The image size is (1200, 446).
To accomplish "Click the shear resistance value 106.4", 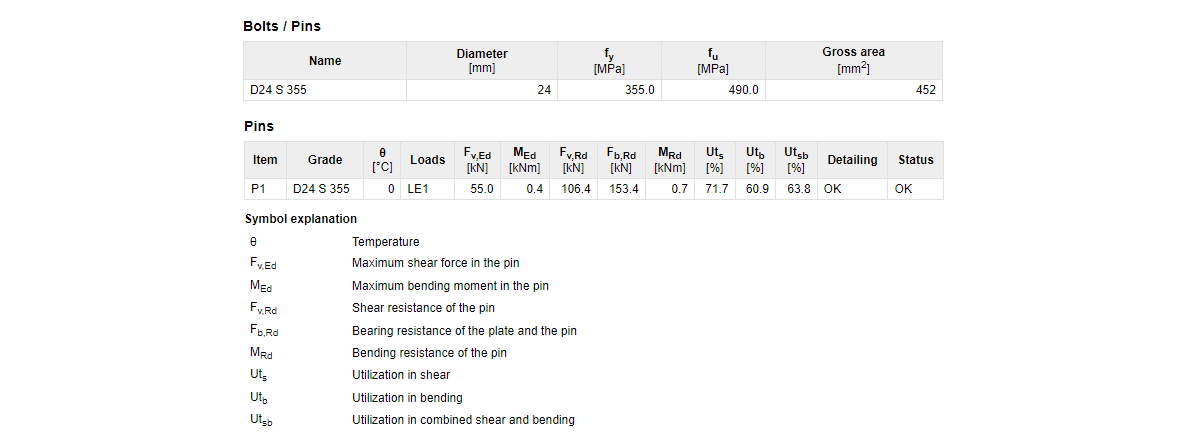I will [575, 189].
